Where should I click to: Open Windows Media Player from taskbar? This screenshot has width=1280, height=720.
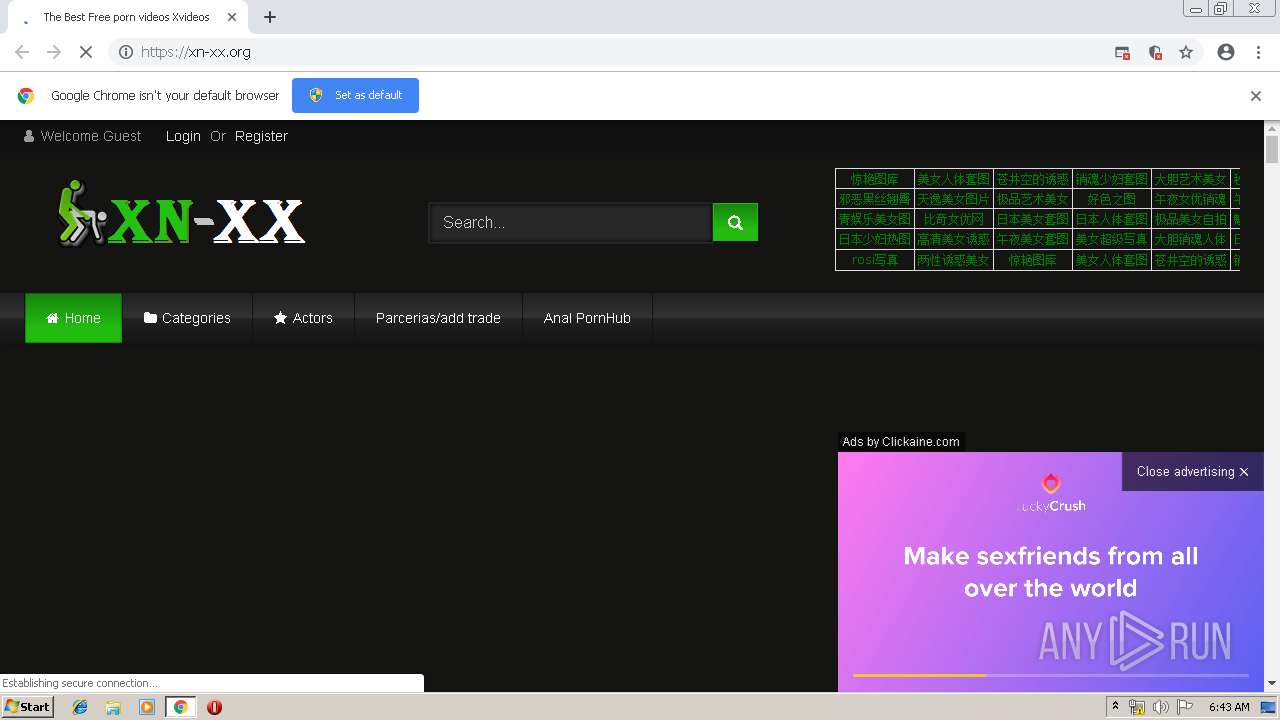click(x=147, y=707)
